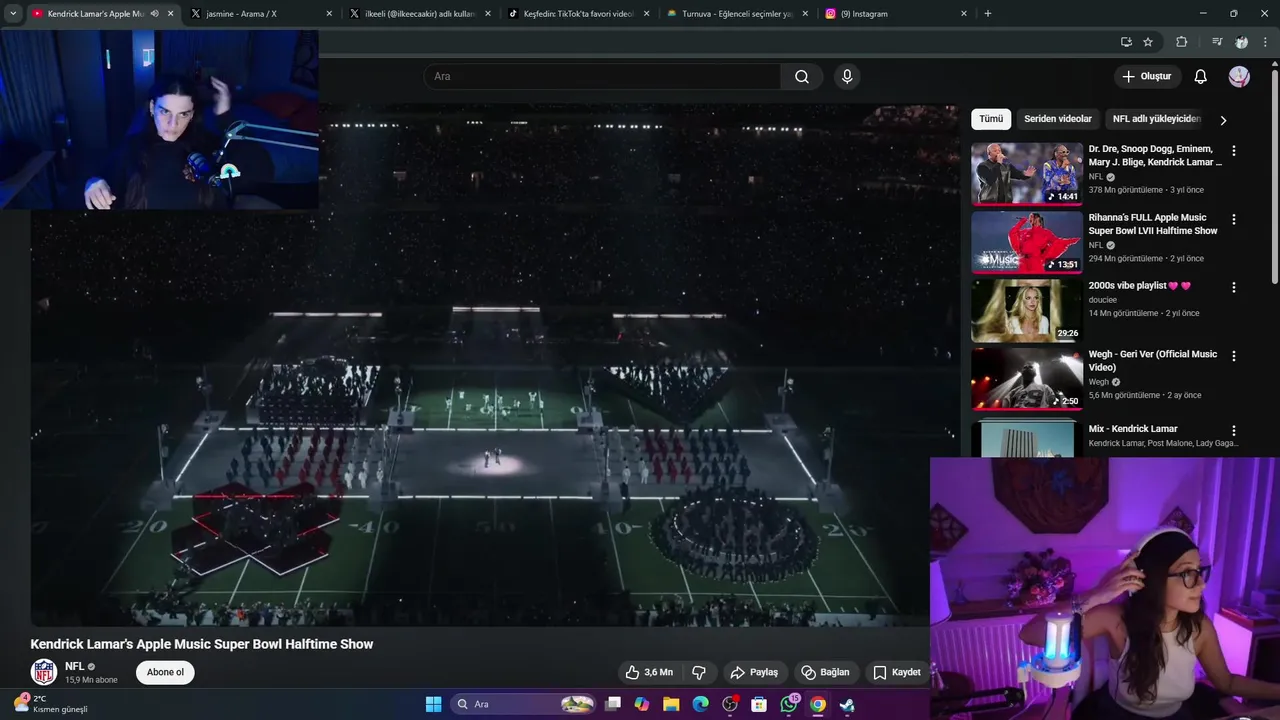Click the install app icon in address bar
The image size is (1280, 720).
point(1126,42)
